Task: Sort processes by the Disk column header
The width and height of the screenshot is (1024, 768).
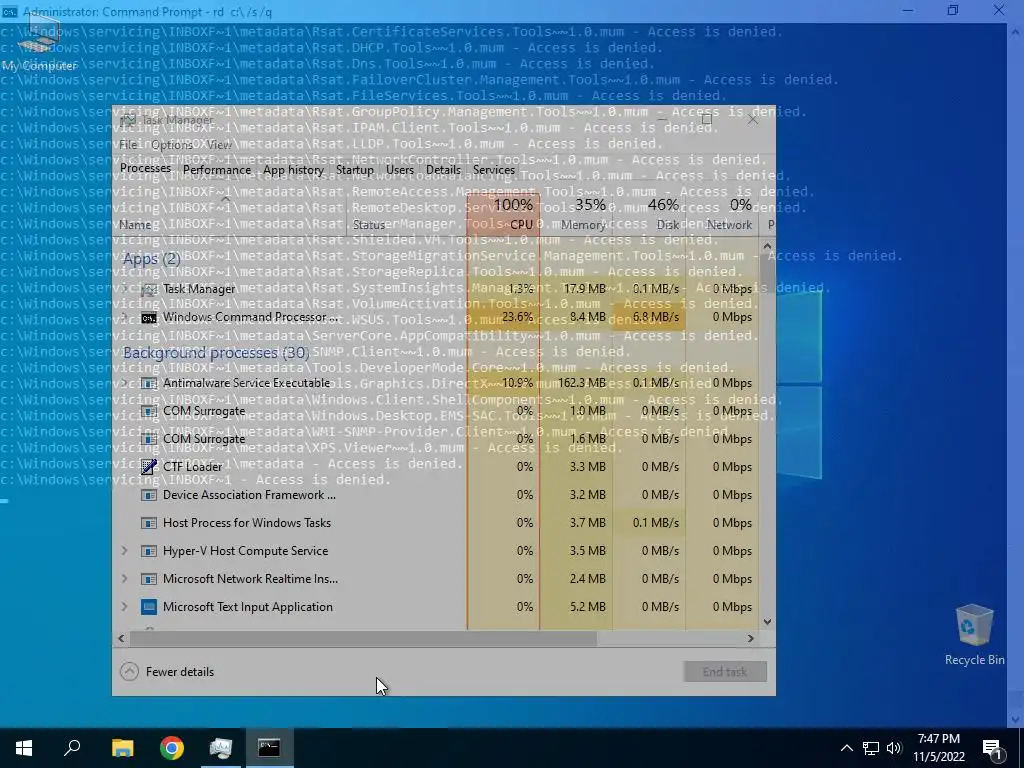Action: (x=649, y=216)
